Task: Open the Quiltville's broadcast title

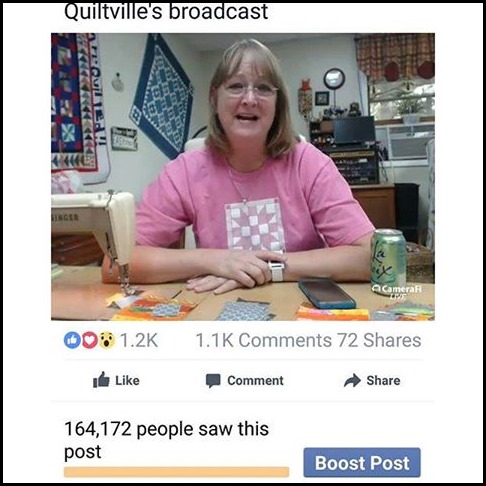Action: coord(166,11)
